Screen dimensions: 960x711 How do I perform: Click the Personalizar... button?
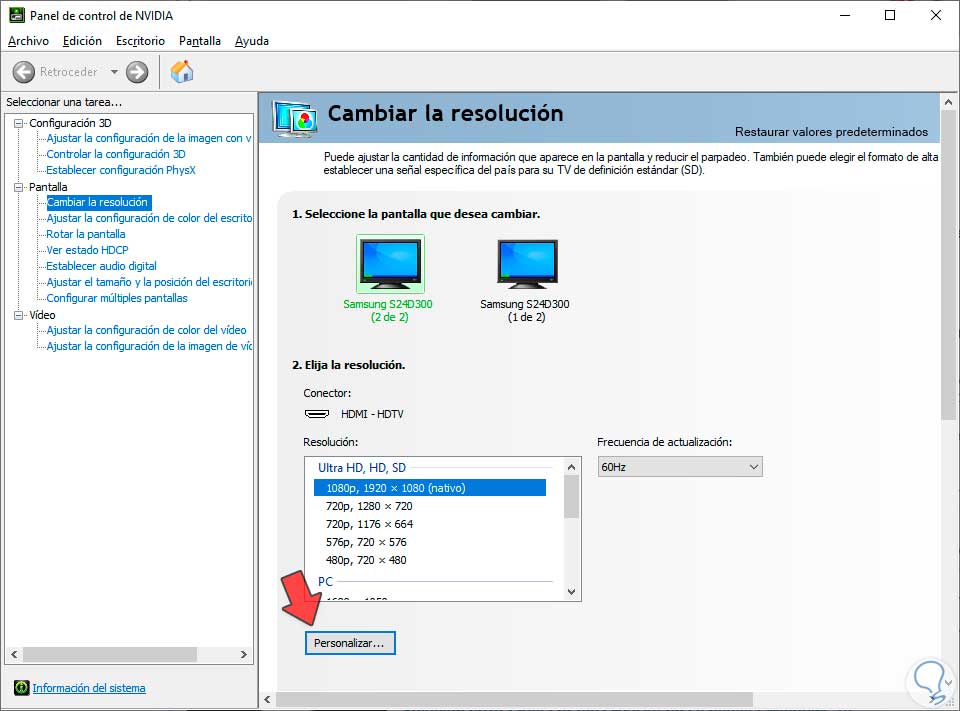[350, 643]
